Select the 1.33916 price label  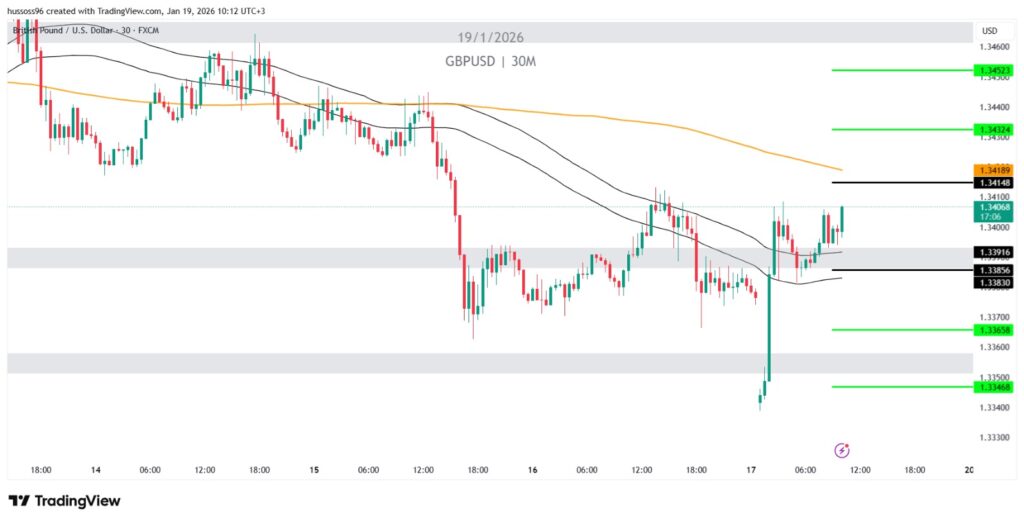coord(994,252)
